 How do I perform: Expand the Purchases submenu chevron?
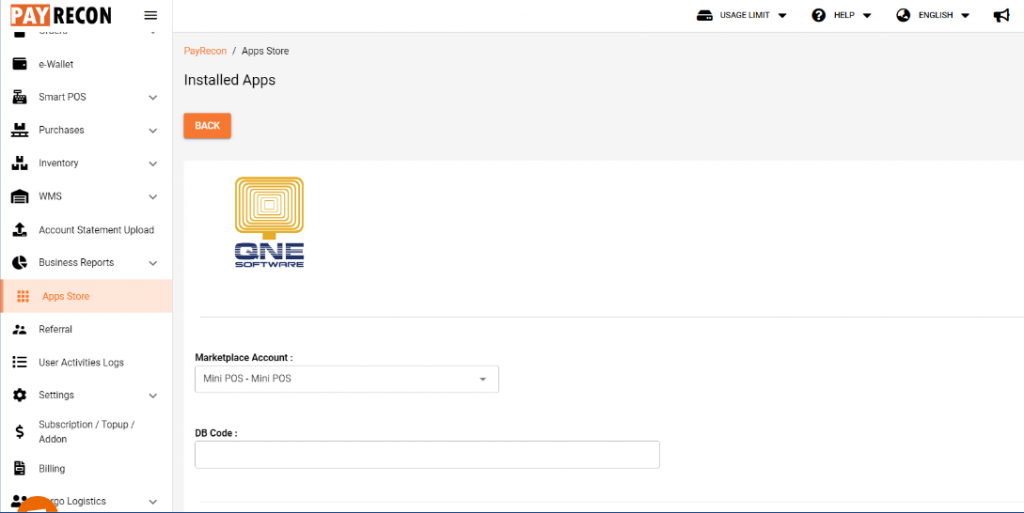coord(153,131)
